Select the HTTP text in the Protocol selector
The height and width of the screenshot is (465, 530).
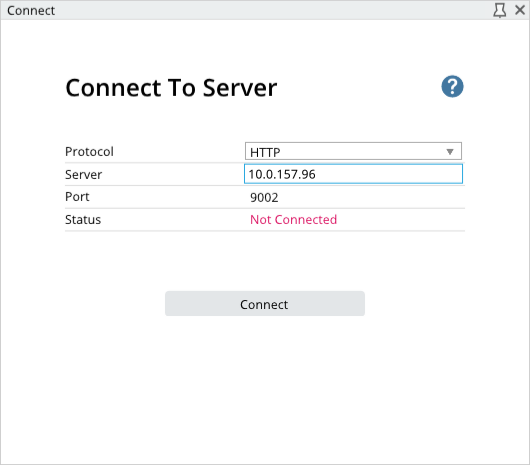tap(265, 152)
